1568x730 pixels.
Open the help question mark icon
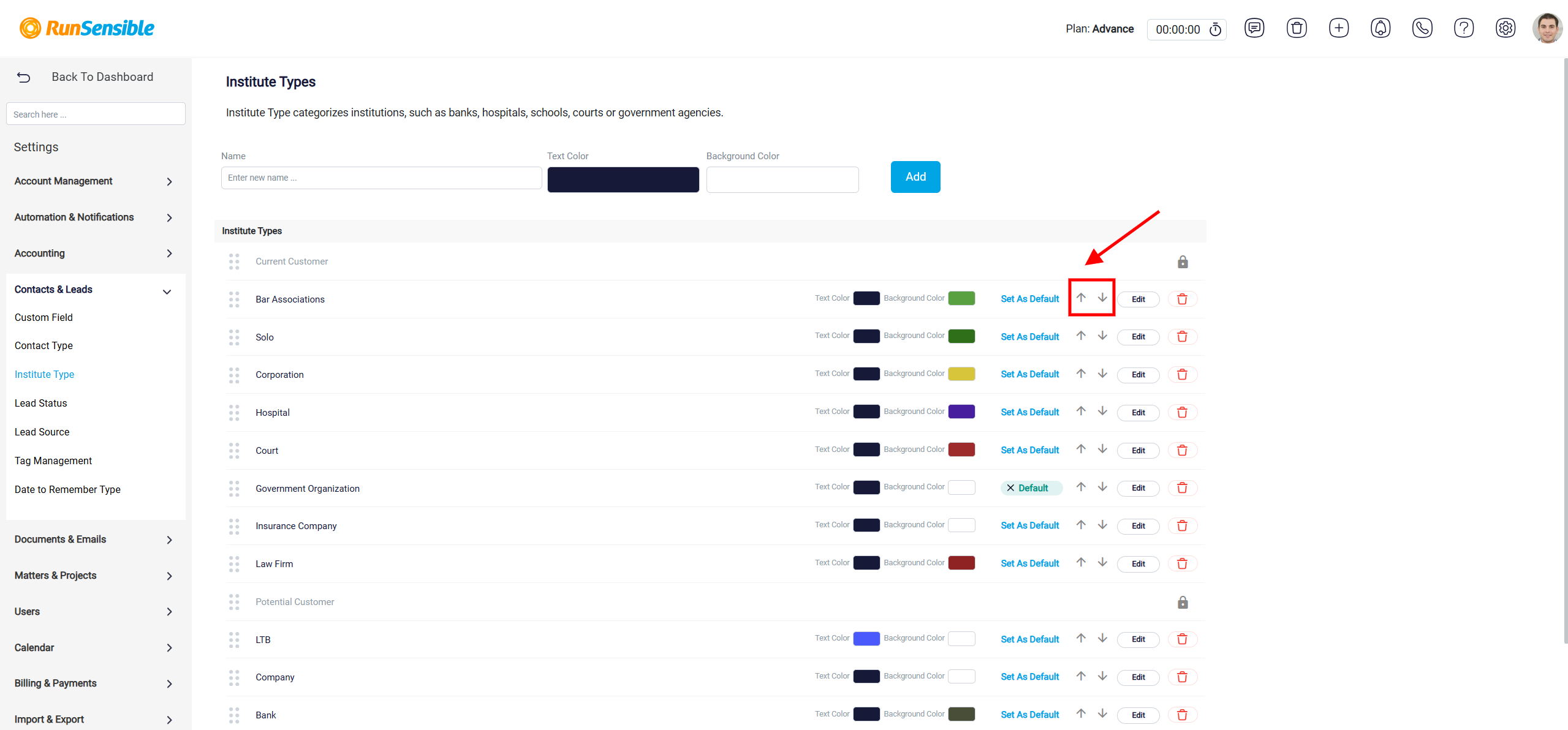point(1463,28)
